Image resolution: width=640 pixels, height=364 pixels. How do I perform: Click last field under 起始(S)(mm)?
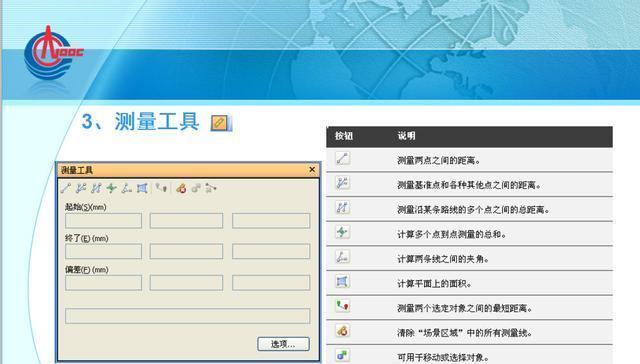click(271, 221)
